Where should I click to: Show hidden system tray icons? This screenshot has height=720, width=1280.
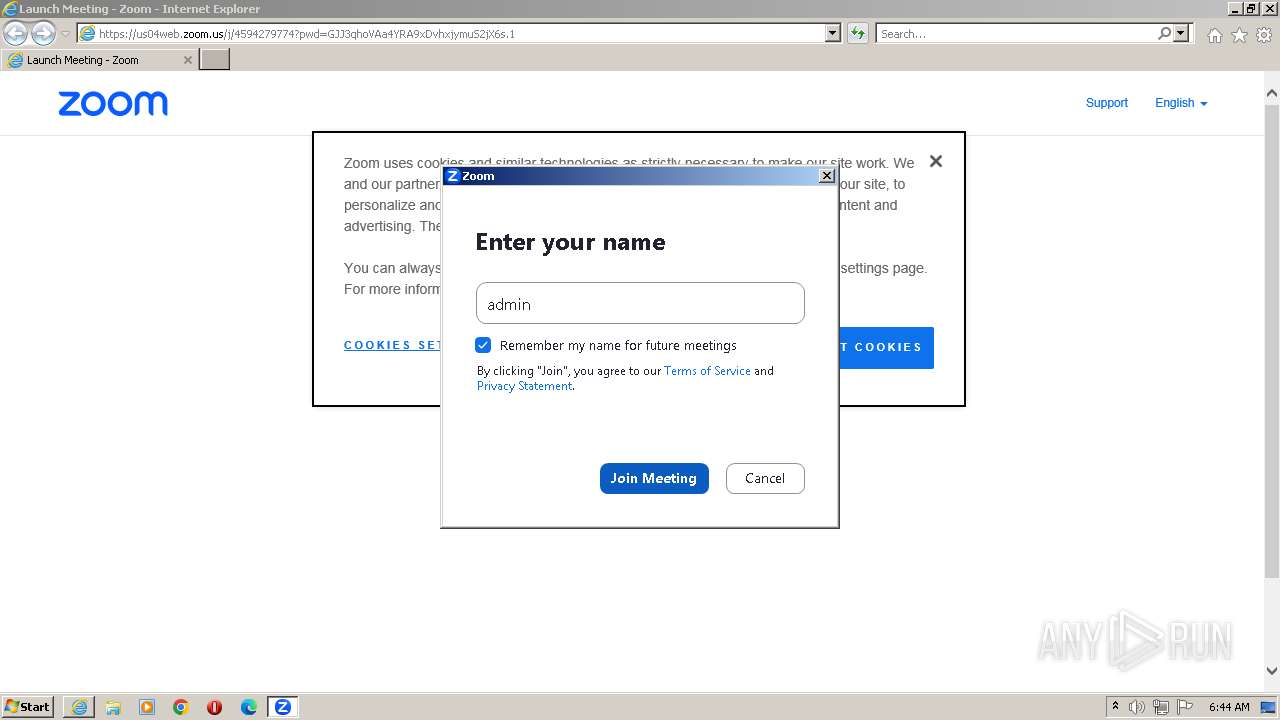point(1116,706)
